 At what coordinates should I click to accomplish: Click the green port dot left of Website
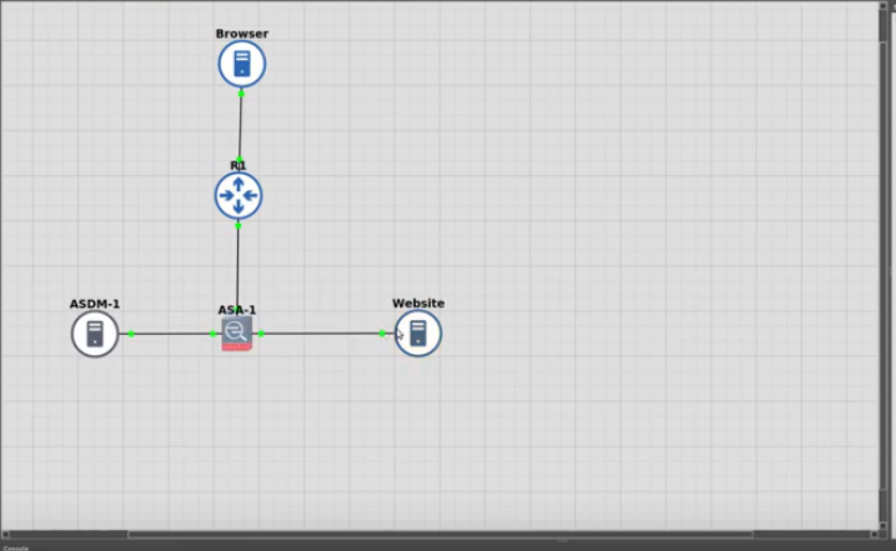point(382,333)
